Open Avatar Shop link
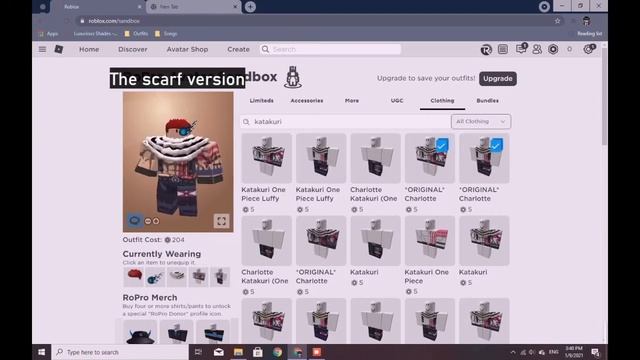Viewport: 640px width, 360px height. 187,49
